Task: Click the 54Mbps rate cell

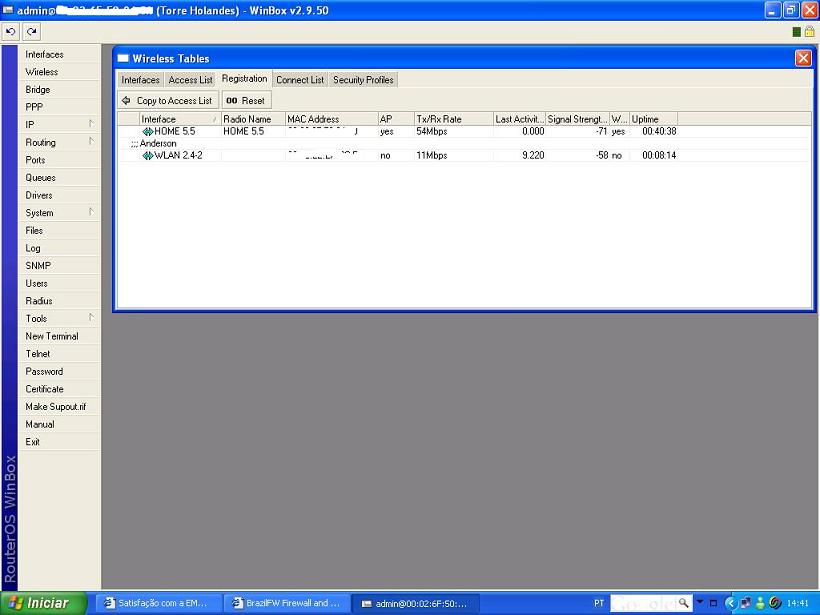Action: 432,131
